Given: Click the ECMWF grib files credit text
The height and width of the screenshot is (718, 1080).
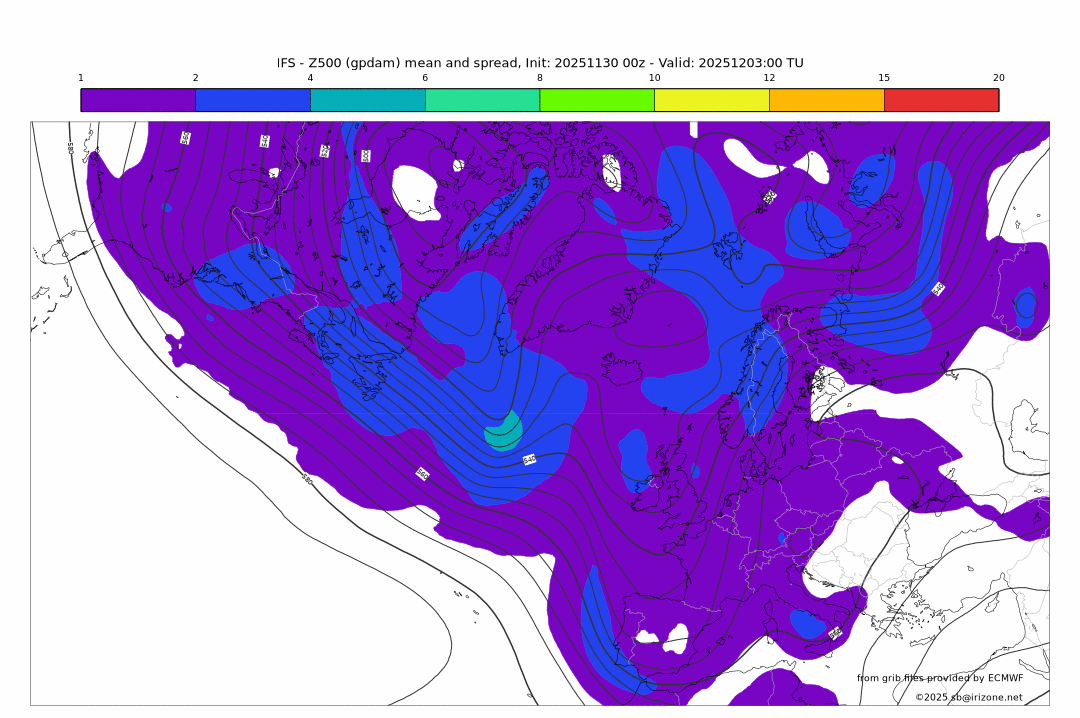Looking at the screenshot, I should point(939,678).
